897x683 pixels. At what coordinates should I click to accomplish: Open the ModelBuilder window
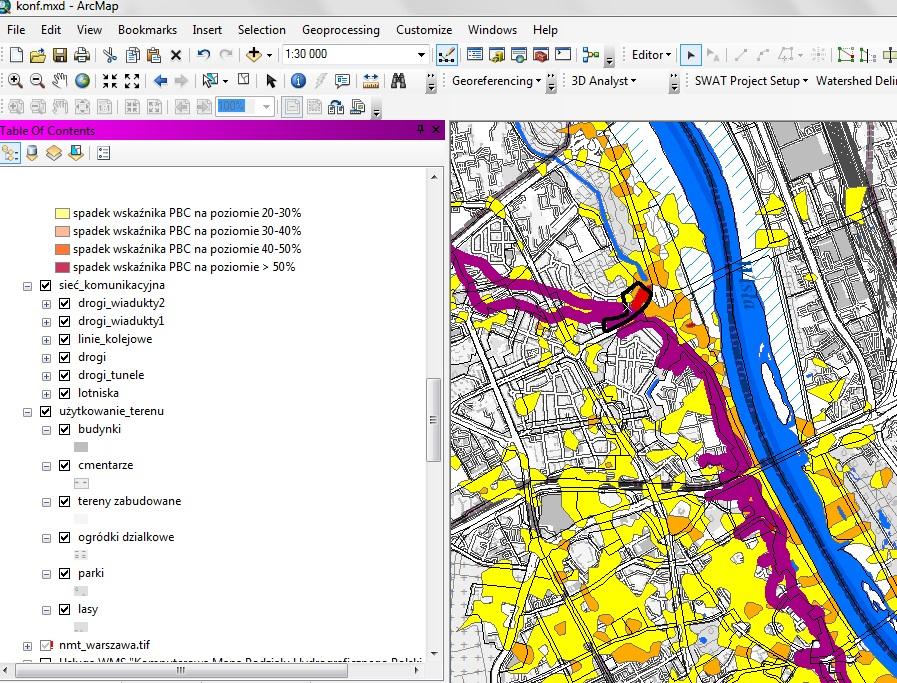(590, 55)
